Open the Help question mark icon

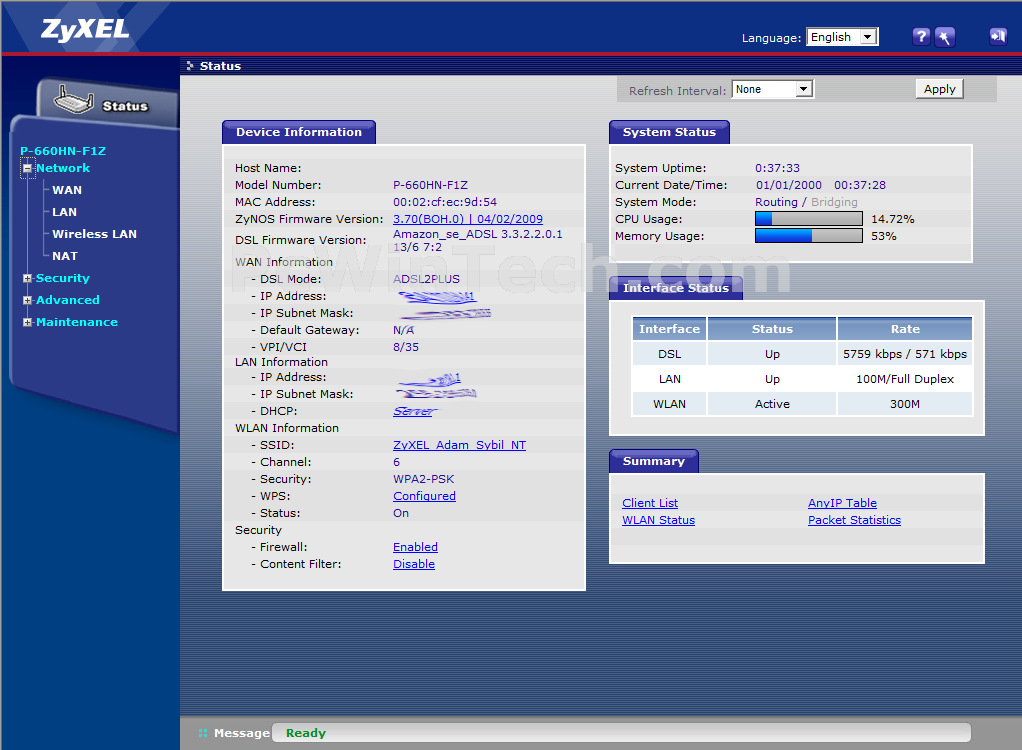(920, 36)
